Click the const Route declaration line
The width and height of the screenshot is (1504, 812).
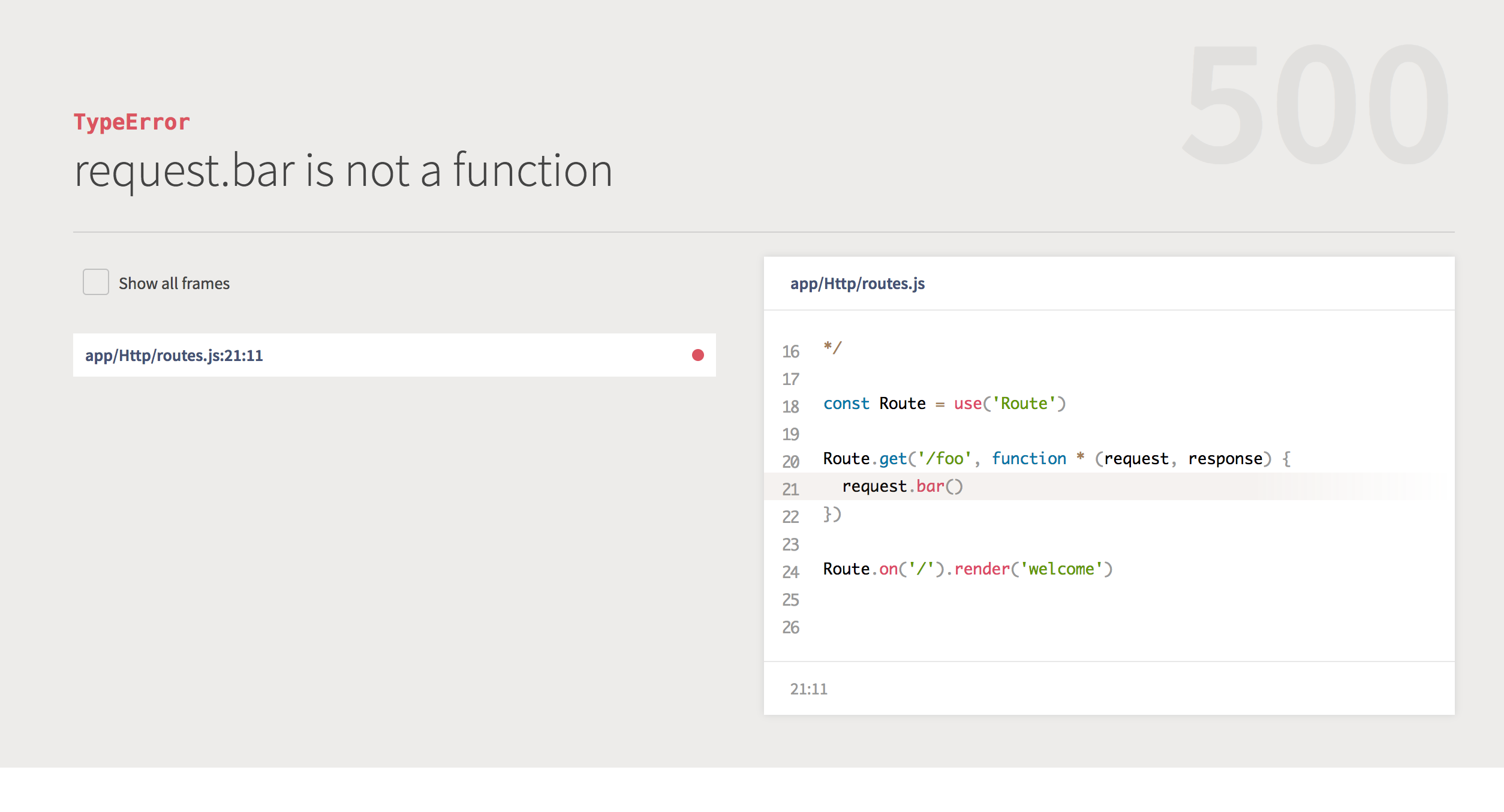click(944, 404)
